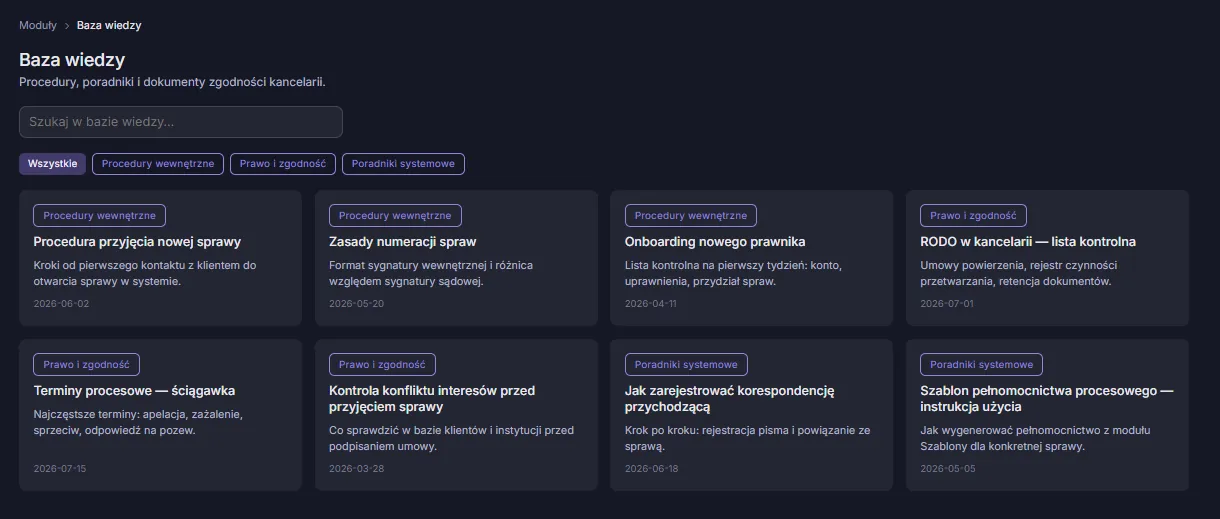This screenshot has width=1220, height=519.
Task: Select the Wszystkie filter tab
Action: pos(52,164)
